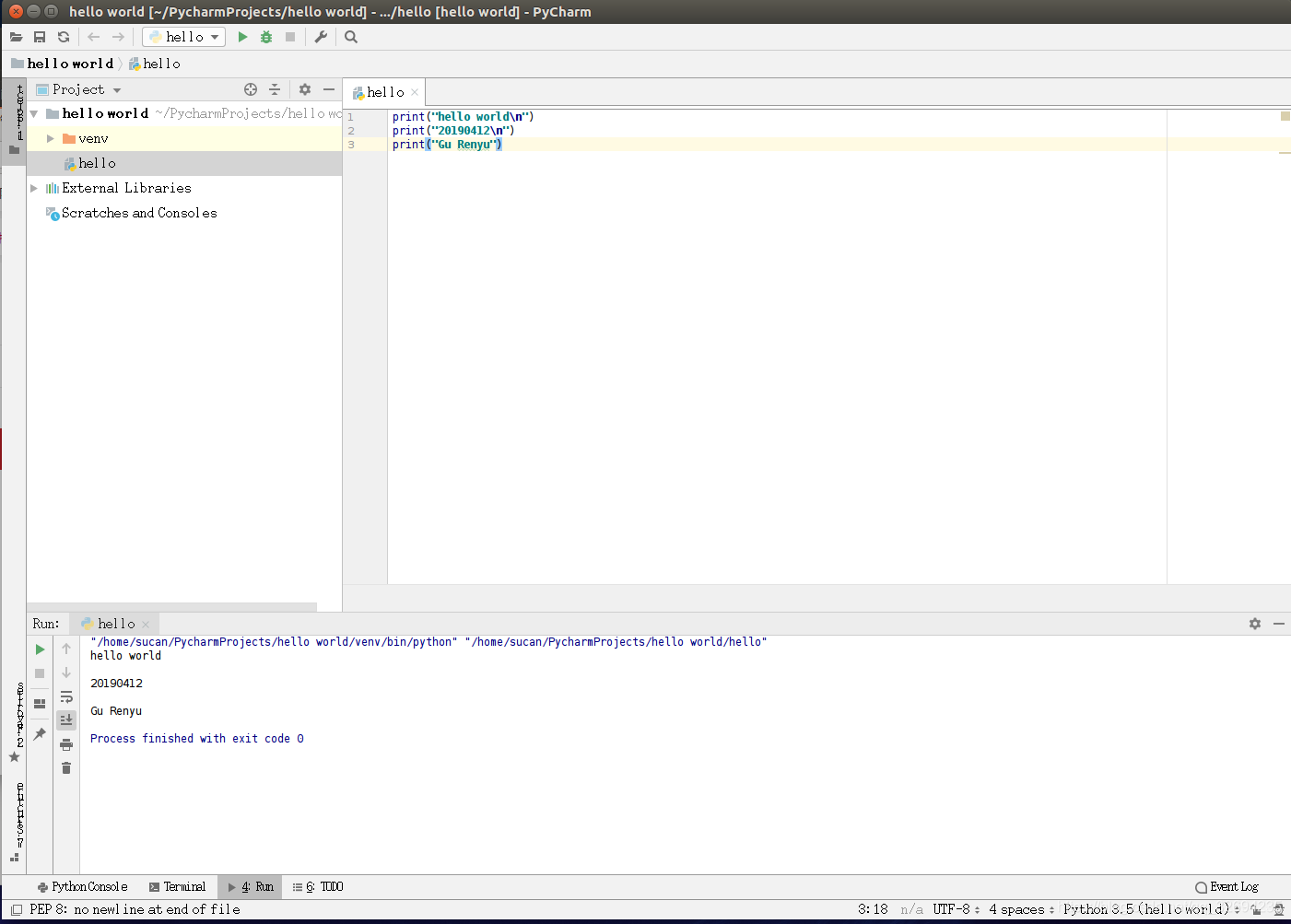The width and height of the screenshot is (1291, 924).
Task: Select the hello file in project tree
Action: tap(184, 163)
